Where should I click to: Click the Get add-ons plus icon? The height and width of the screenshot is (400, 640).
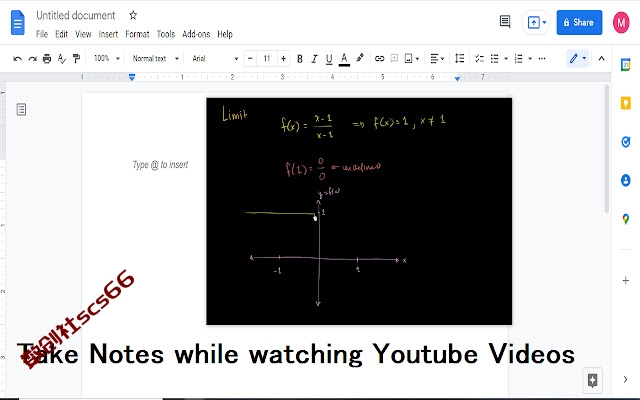(x=625, y=280)
